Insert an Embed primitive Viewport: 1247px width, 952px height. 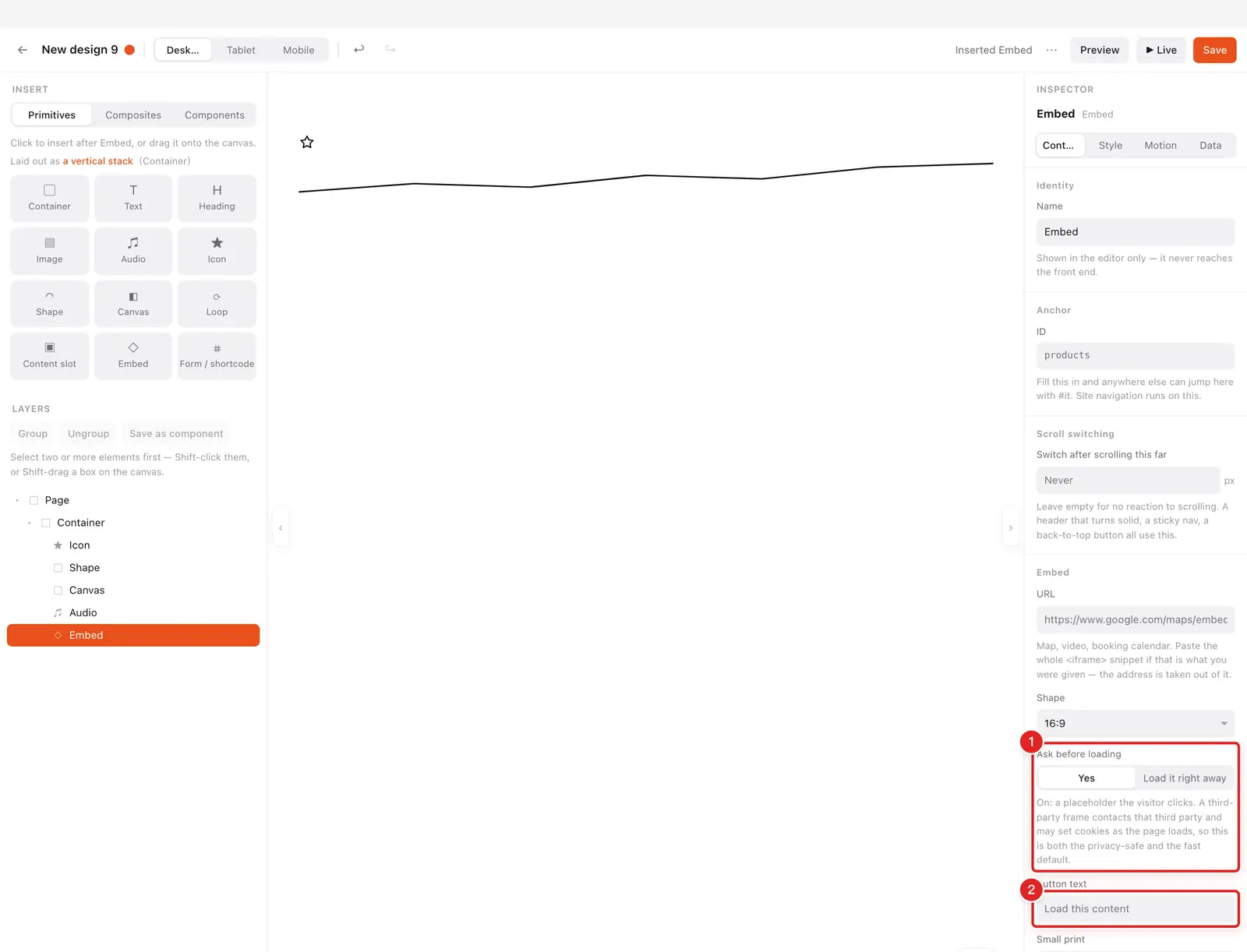click(x=133, y=356)
